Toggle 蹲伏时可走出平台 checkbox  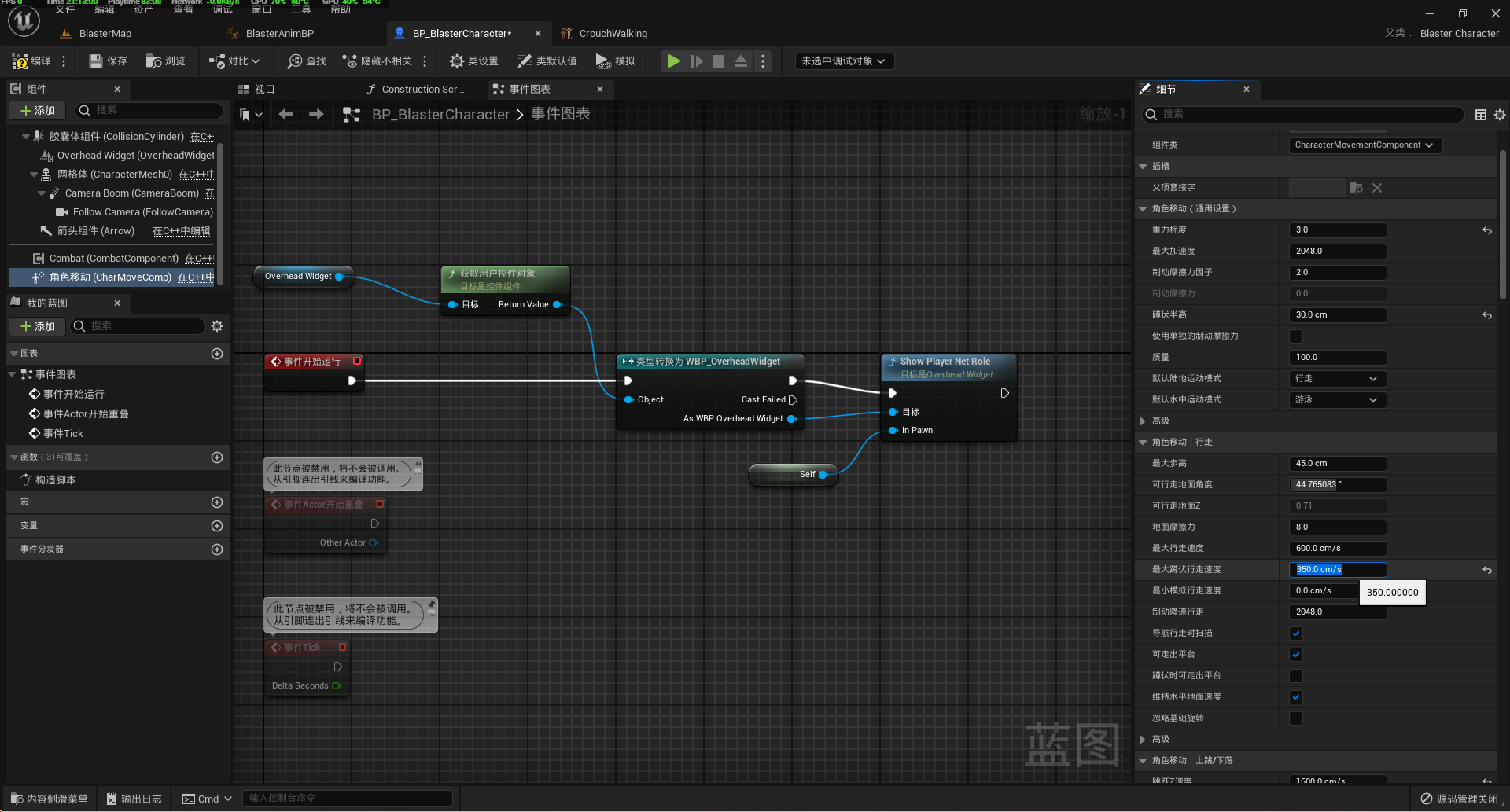pyautogui.click(x=1296, y=676)
